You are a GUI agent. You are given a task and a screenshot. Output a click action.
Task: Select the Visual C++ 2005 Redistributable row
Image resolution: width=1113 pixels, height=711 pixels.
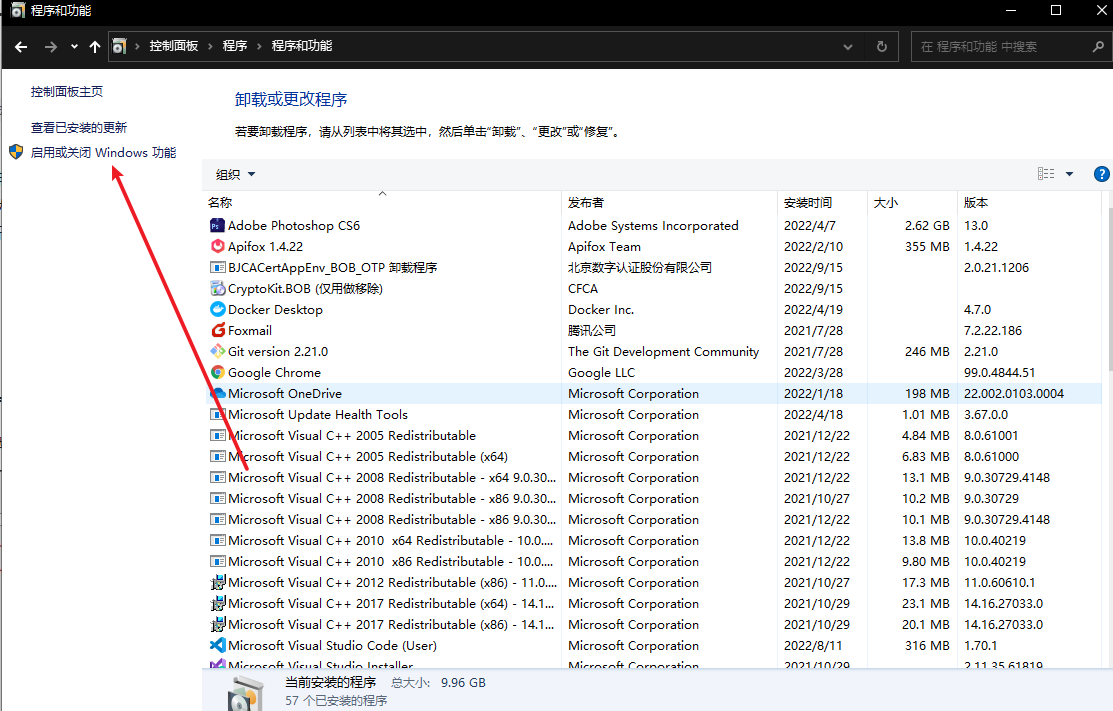tap(653, 436)
